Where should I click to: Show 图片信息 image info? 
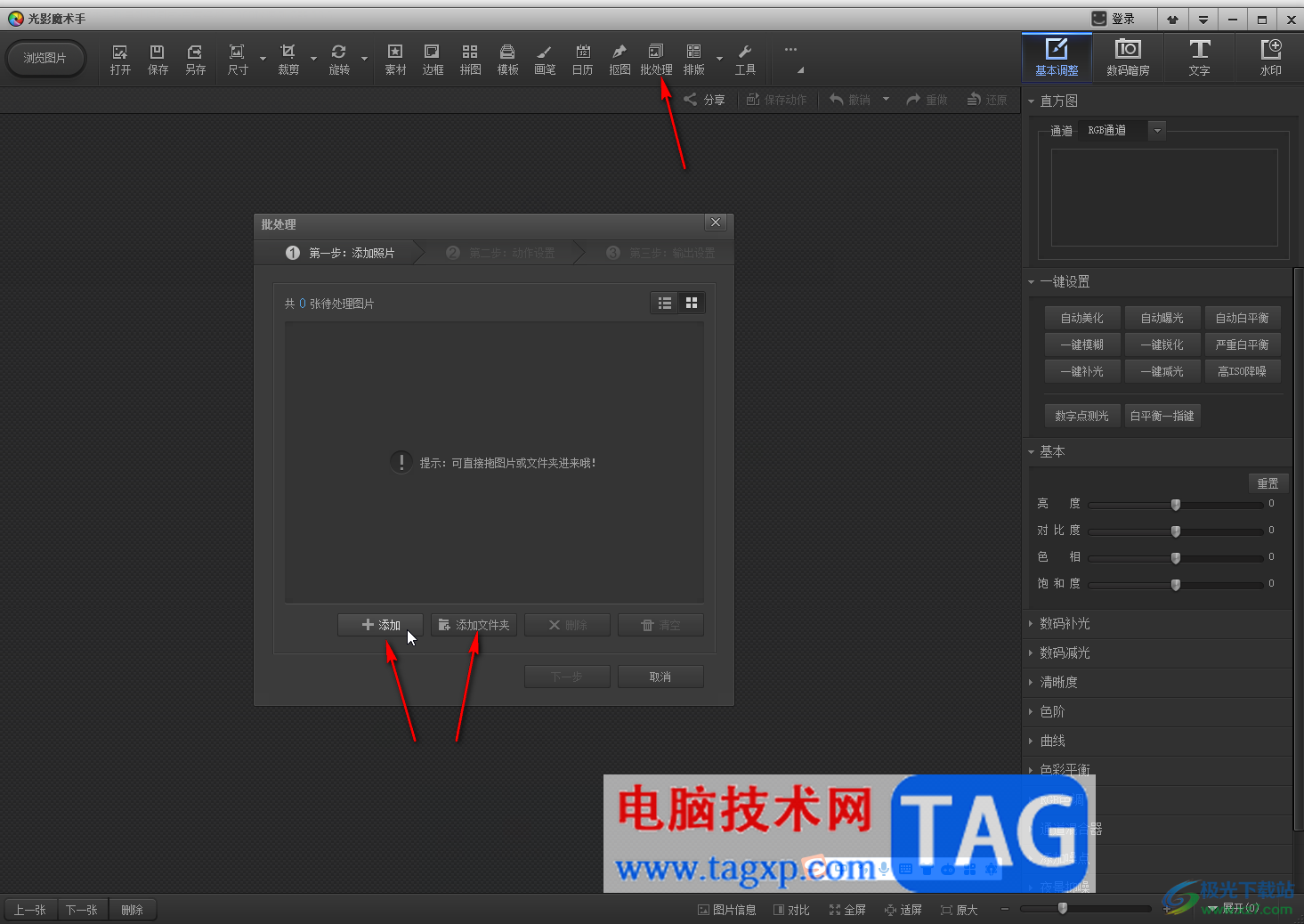click(726, 910)
